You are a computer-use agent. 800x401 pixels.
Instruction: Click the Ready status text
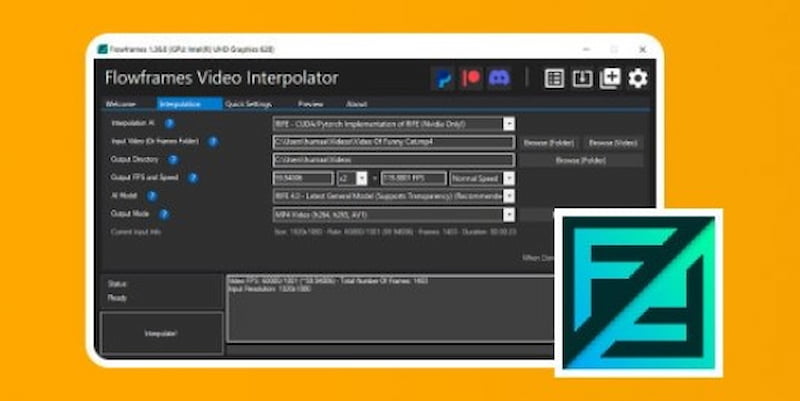[x=117, y=298]
